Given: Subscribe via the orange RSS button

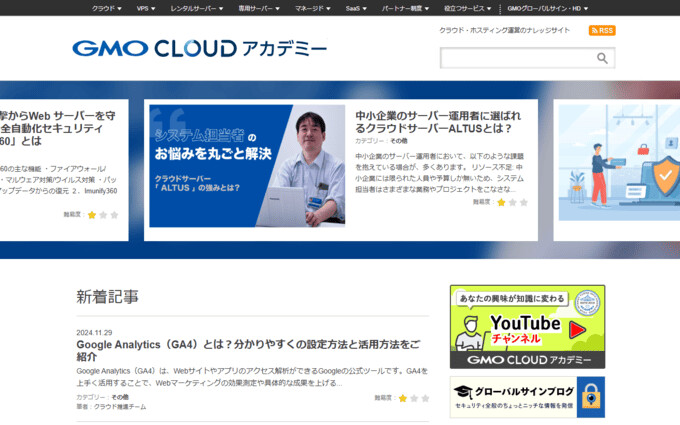Looking at the screenshot, I should 602,30.
